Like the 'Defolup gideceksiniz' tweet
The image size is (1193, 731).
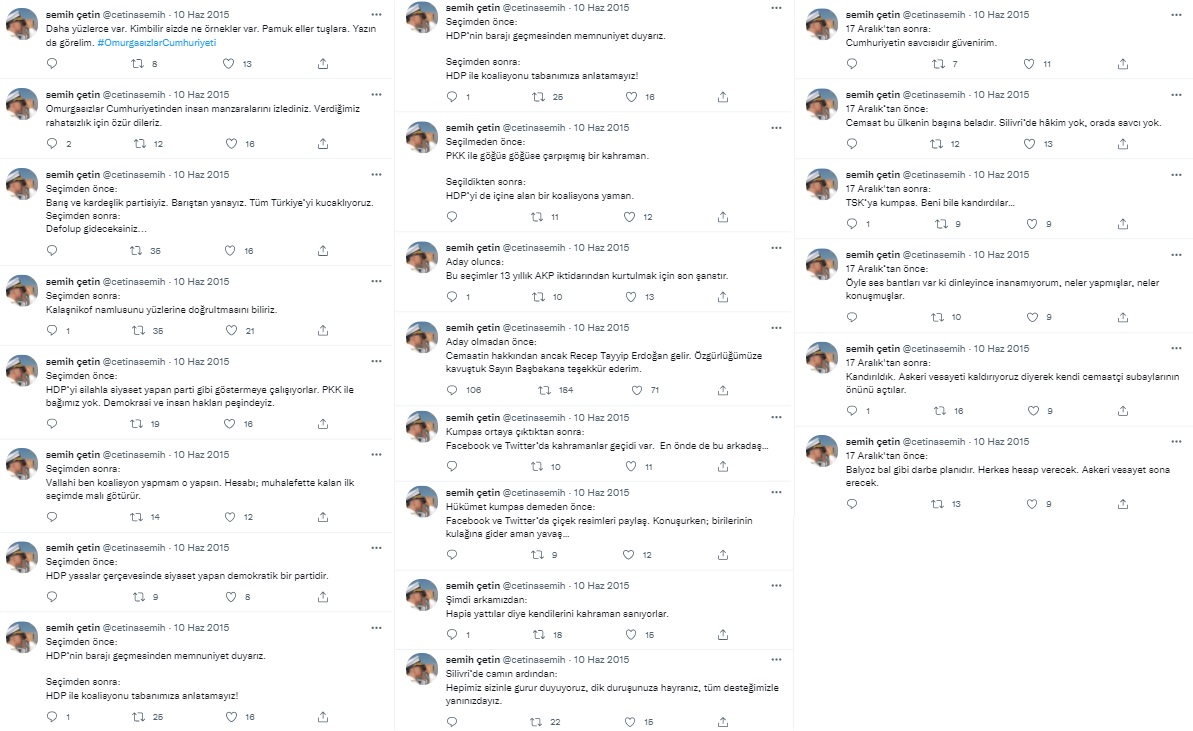pos(230,250)
